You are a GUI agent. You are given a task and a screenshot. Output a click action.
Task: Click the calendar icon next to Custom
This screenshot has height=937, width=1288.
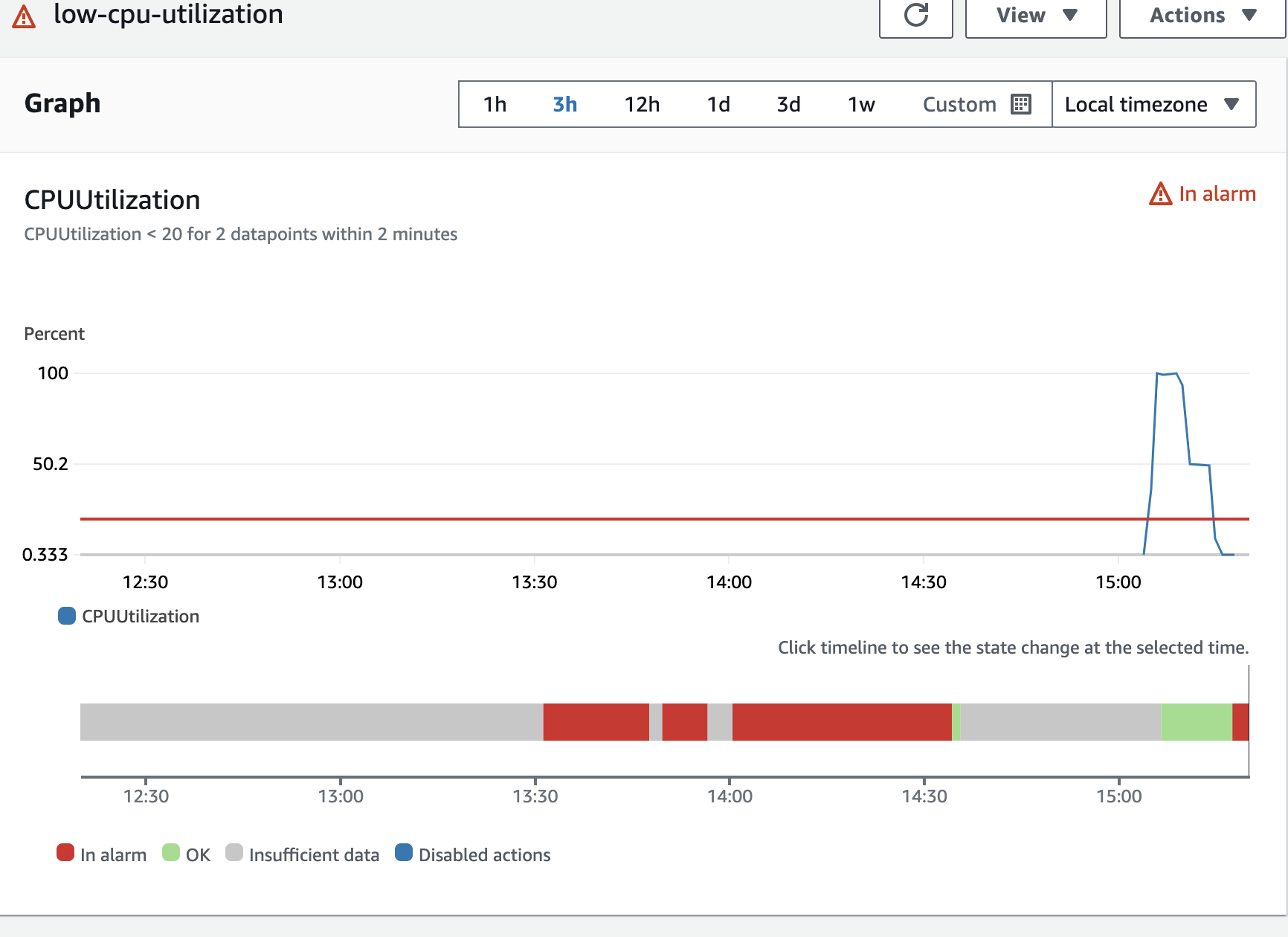point(1021,104)
